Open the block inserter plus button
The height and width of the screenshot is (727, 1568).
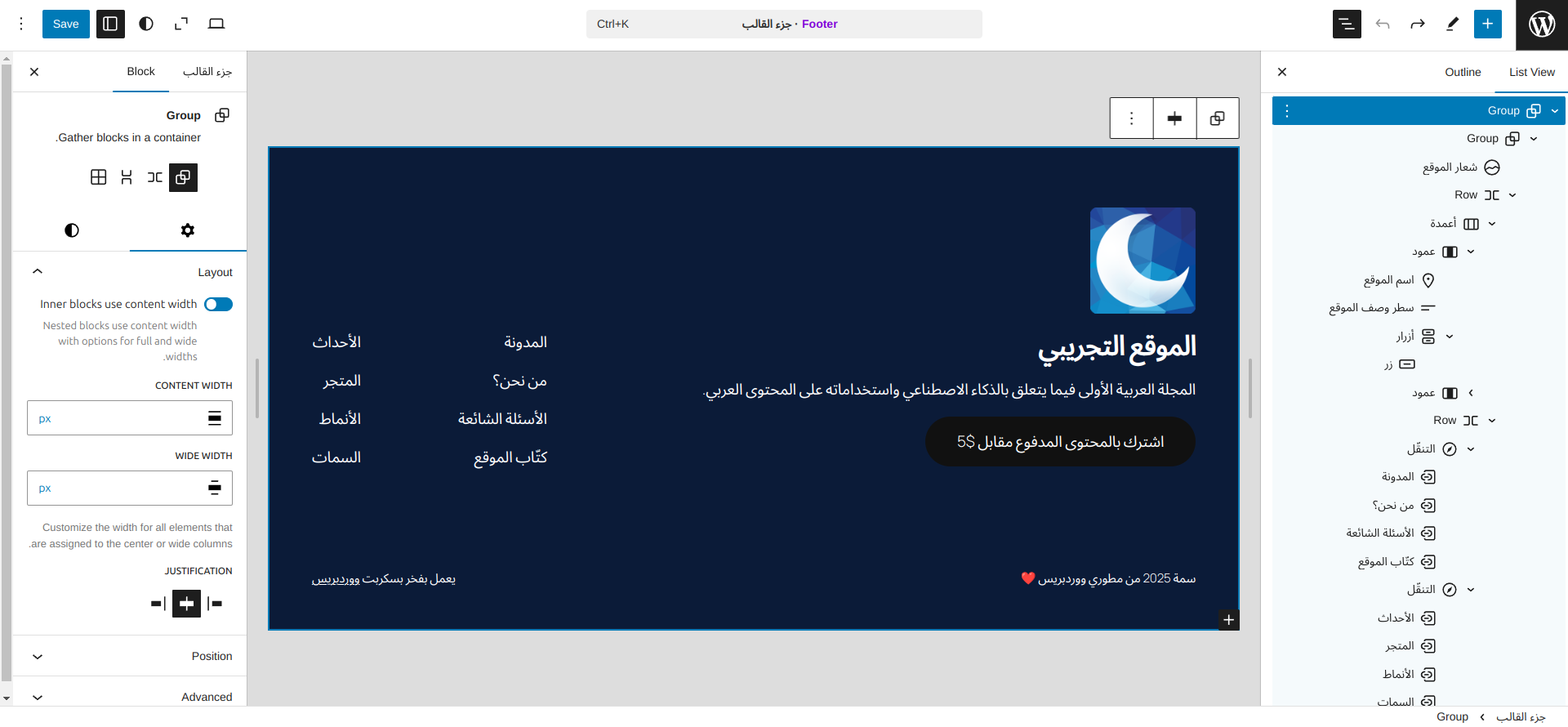(1487, 24)
